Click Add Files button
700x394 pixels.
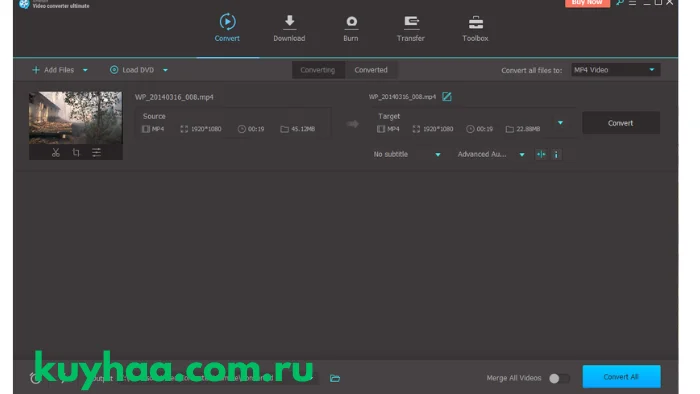pos(53,70)
